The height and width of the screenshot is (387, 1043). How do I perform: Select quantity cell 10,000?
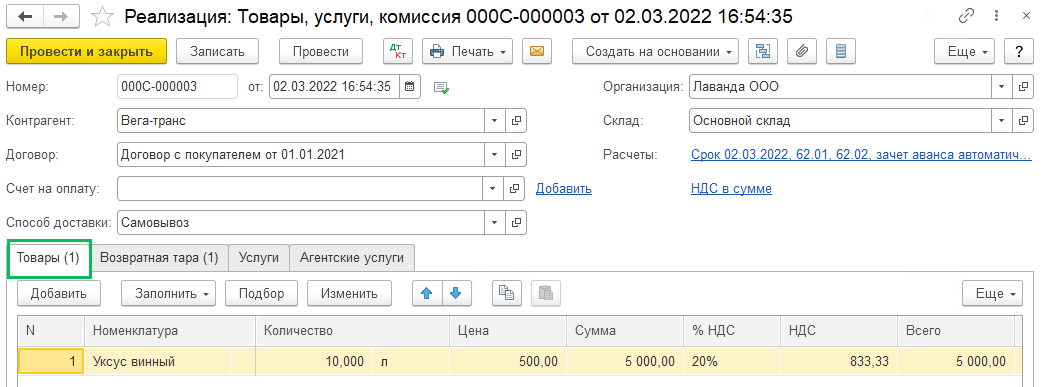point(313,362)
